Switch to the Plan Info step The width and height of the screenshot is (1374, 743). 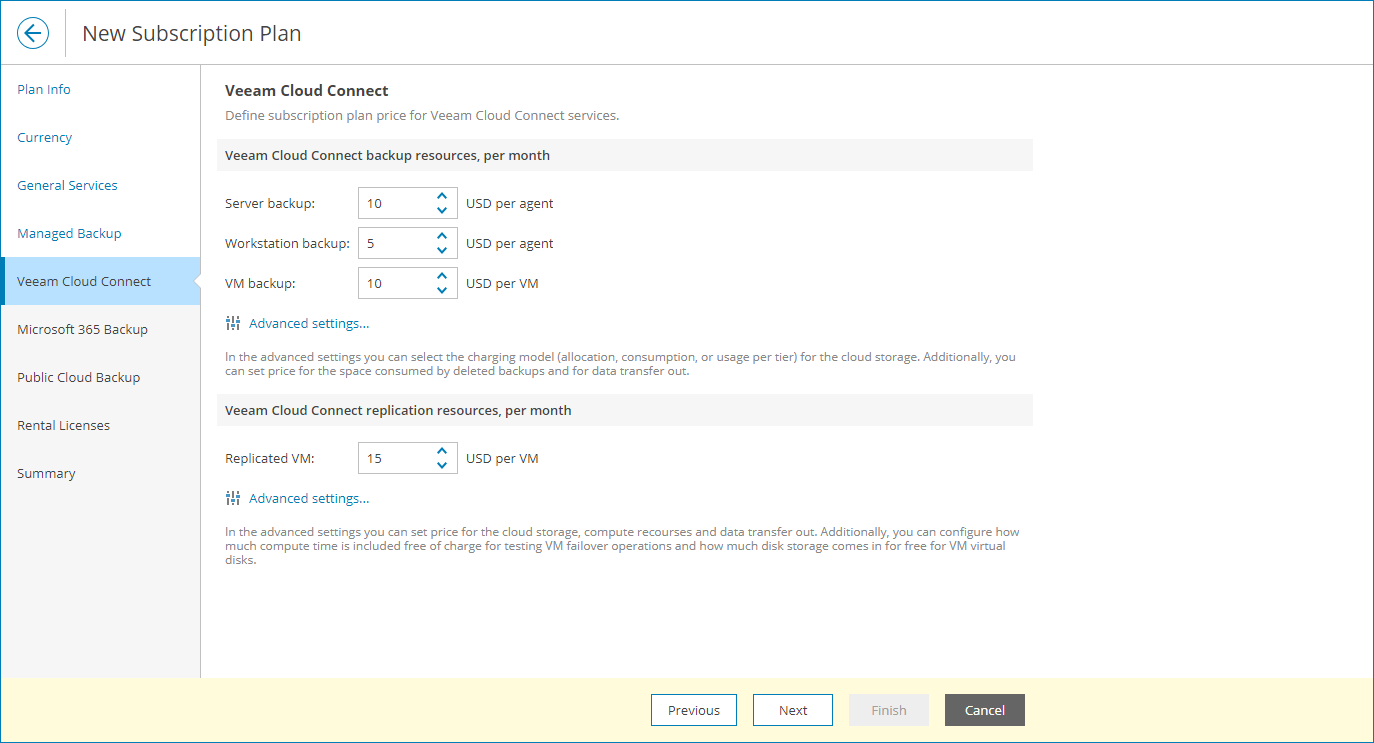coord(43,89)
